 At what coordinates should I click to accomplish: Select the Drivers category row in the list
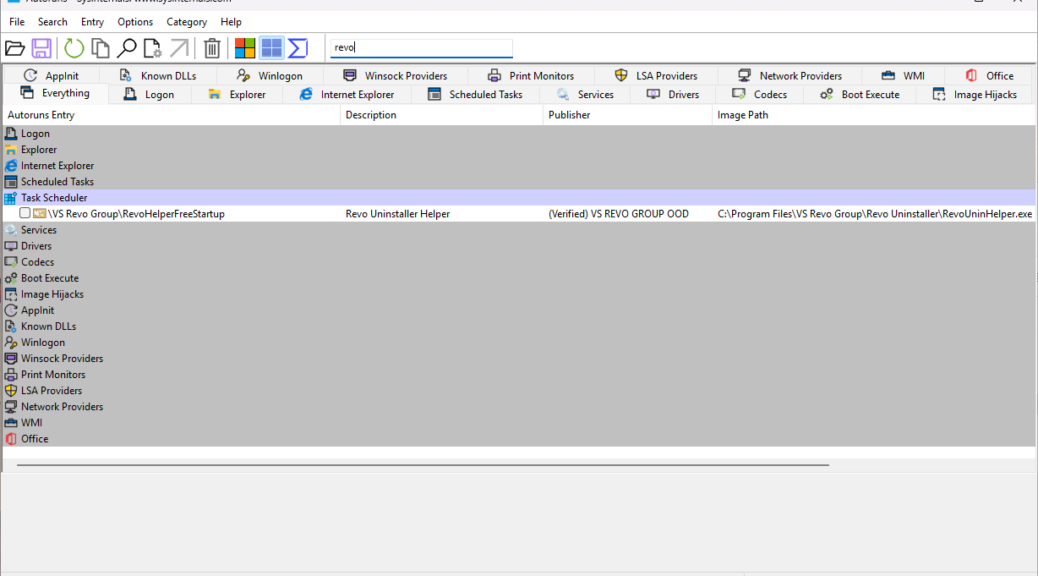coord(519,246)
